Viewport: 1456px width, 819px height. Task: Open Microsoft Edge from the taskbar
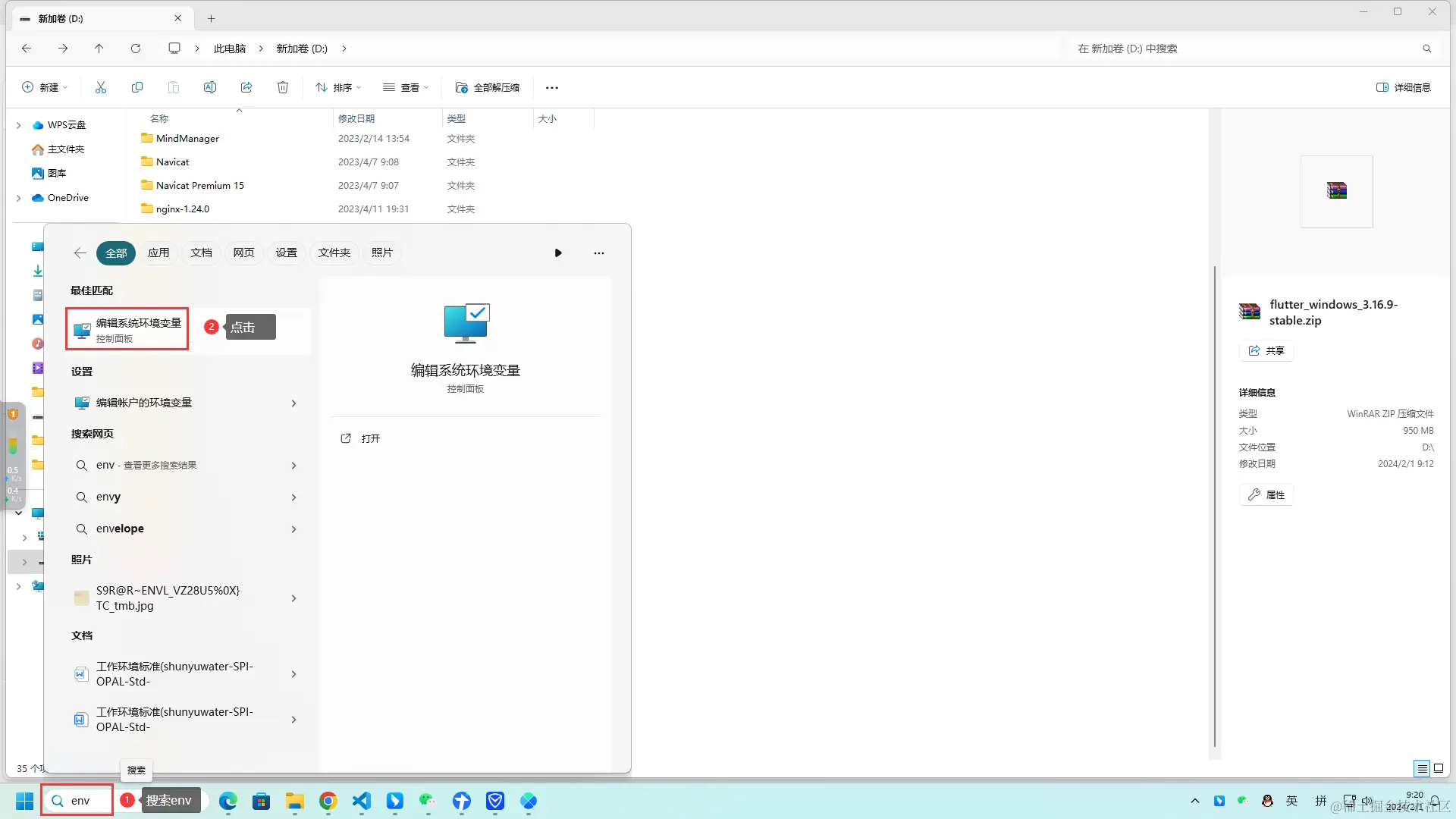coord(227,802)
